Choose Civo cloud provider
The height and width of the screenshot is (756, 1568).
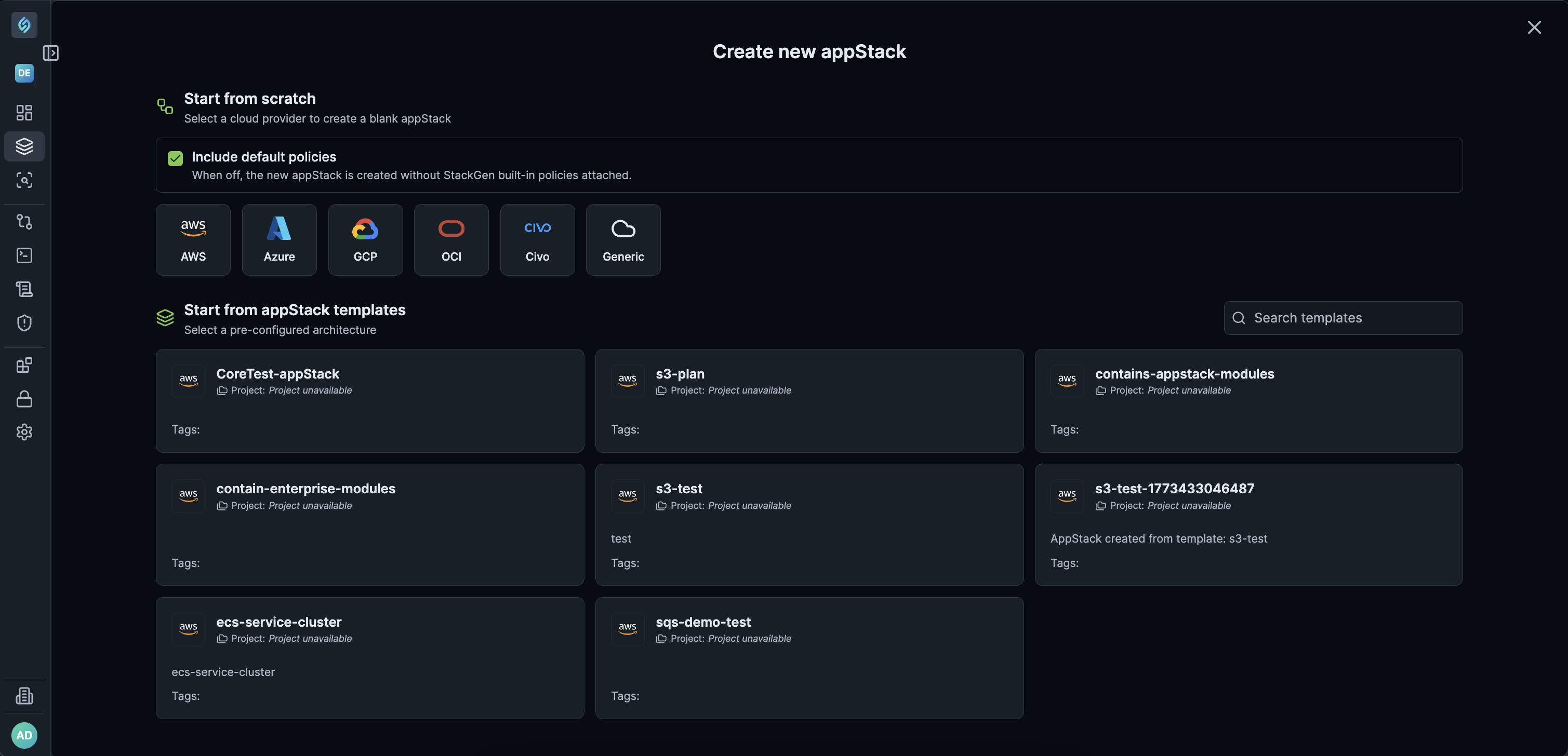[x=538, y=240]
